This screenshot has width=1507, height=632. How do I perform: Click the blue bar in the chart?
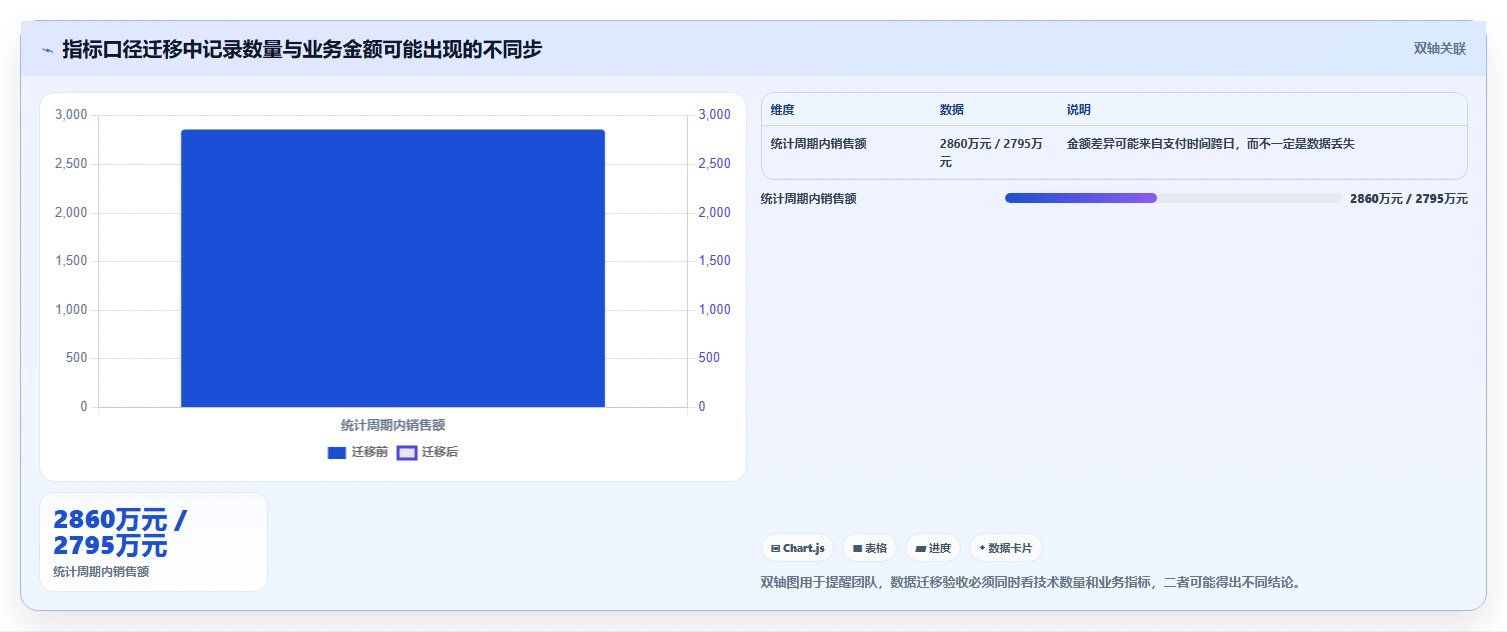(393, 268)
